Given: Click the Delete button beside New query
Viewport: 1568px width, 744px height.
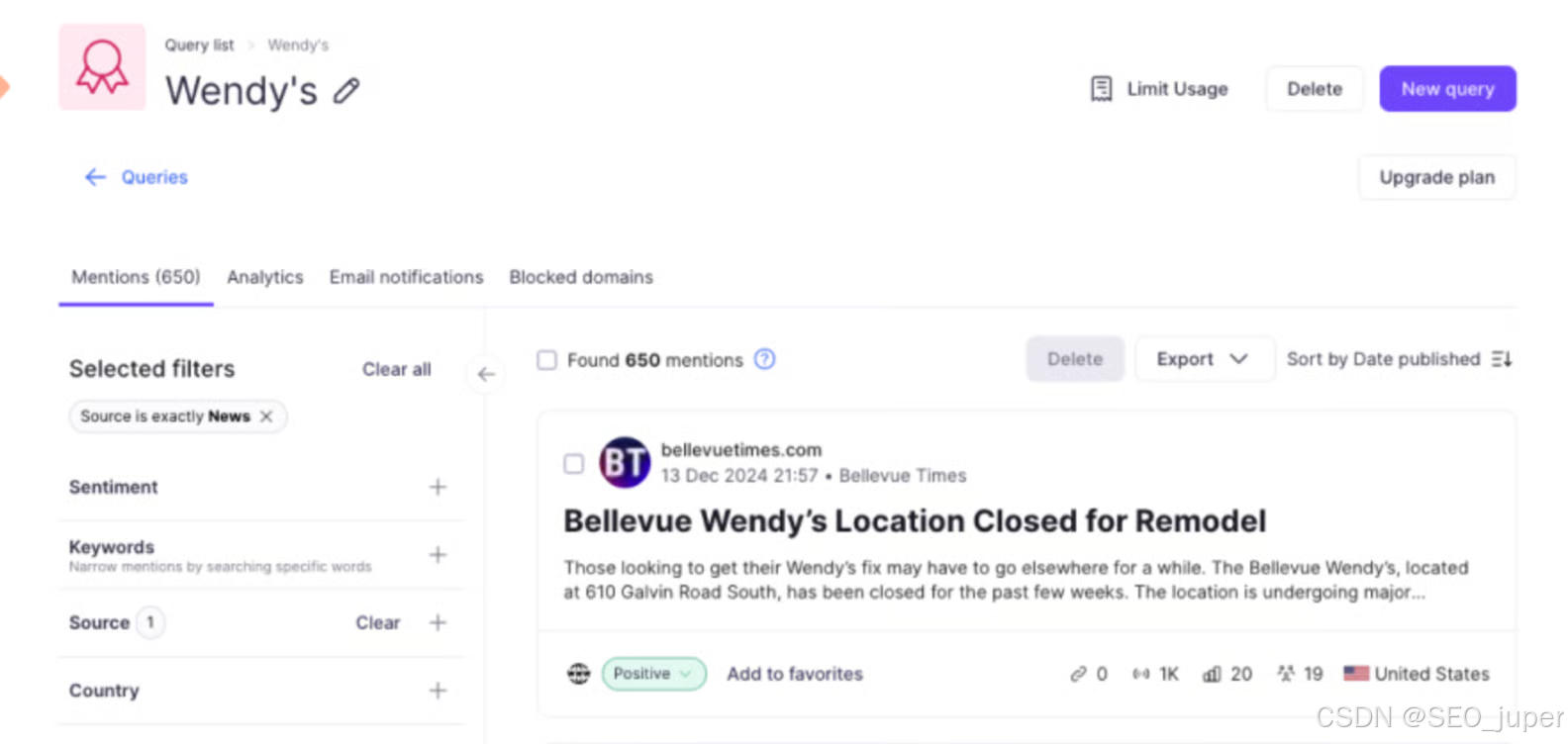Looking at the screenshot, I should [1315, 89].
